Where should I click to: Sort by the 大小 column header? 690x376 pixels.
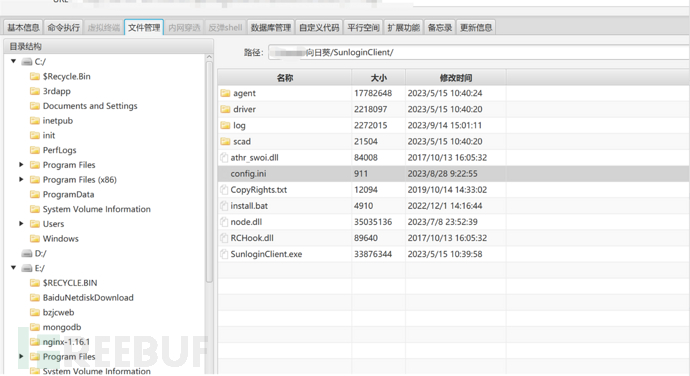coord(378,78)
